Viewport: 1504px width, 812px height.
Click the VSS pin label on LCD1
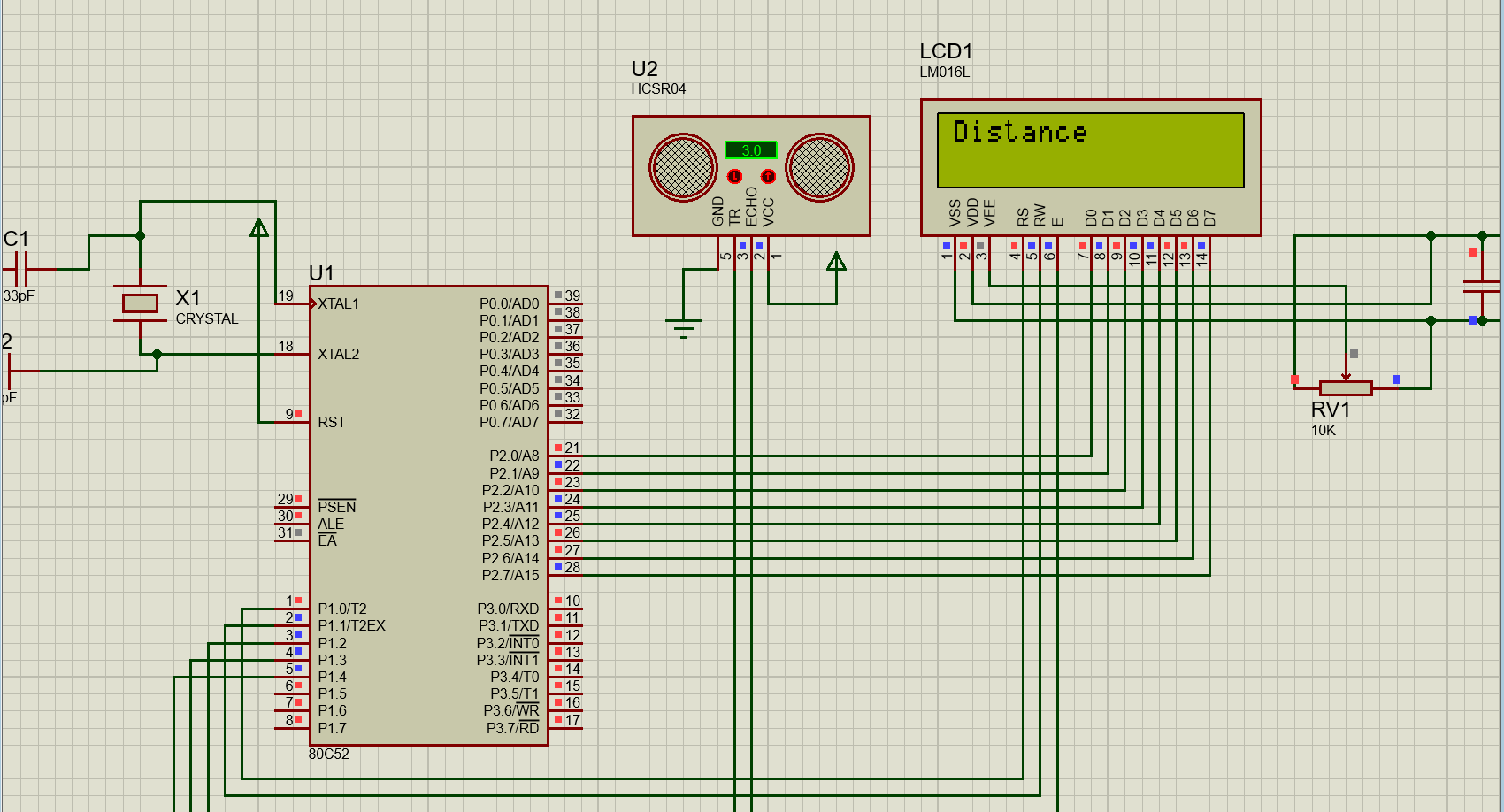tap(955, 213)
